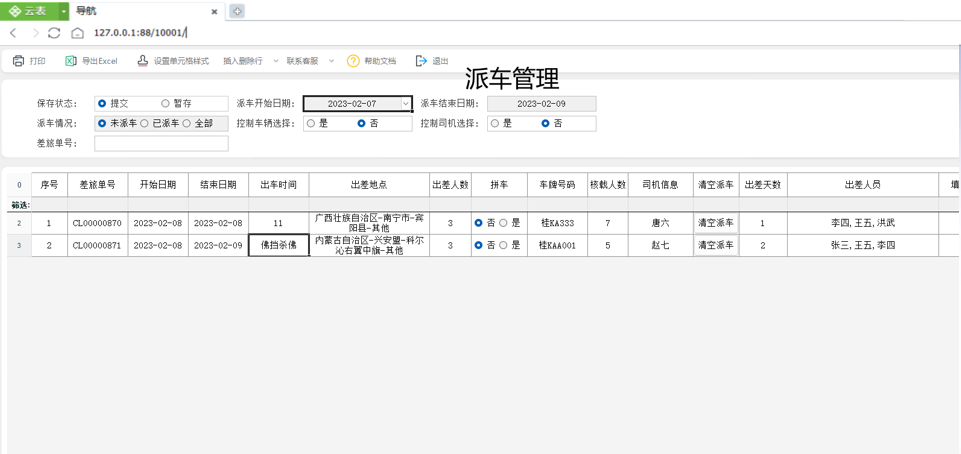Click the browser back arrow

pyautogui.click(x=13, y=33)
